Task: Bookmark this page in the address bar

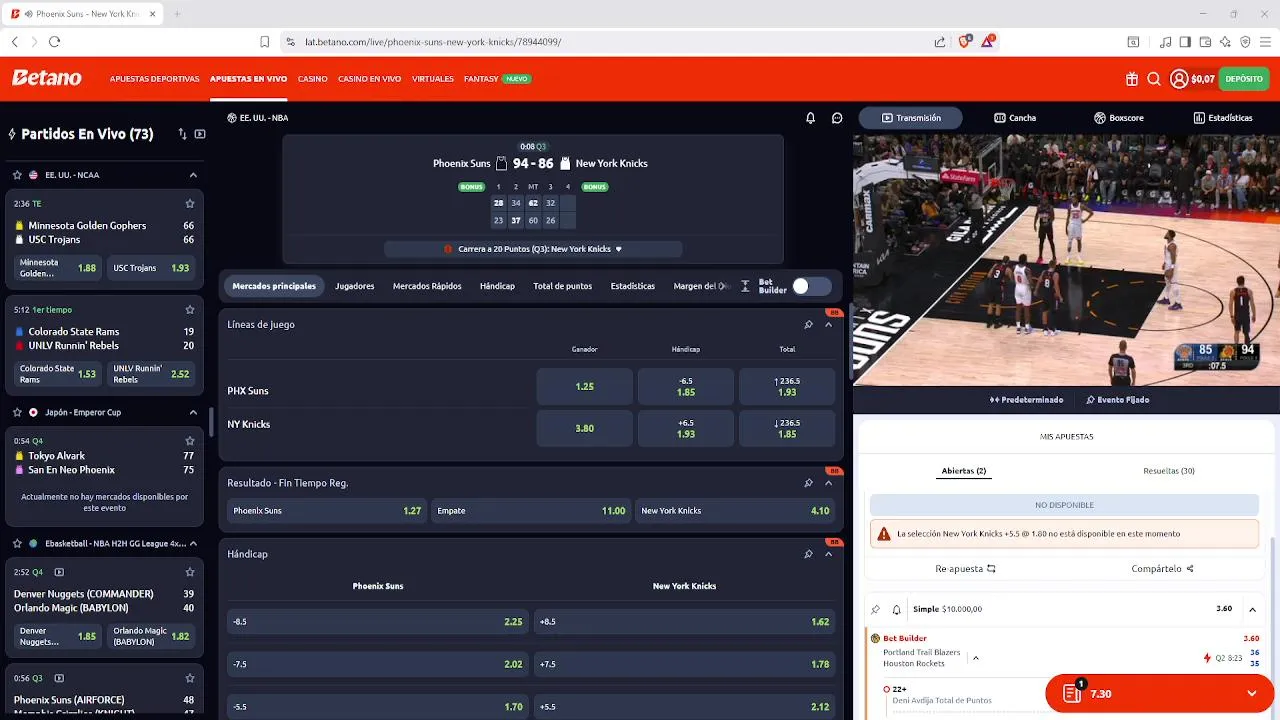Action: click(264, 42)
